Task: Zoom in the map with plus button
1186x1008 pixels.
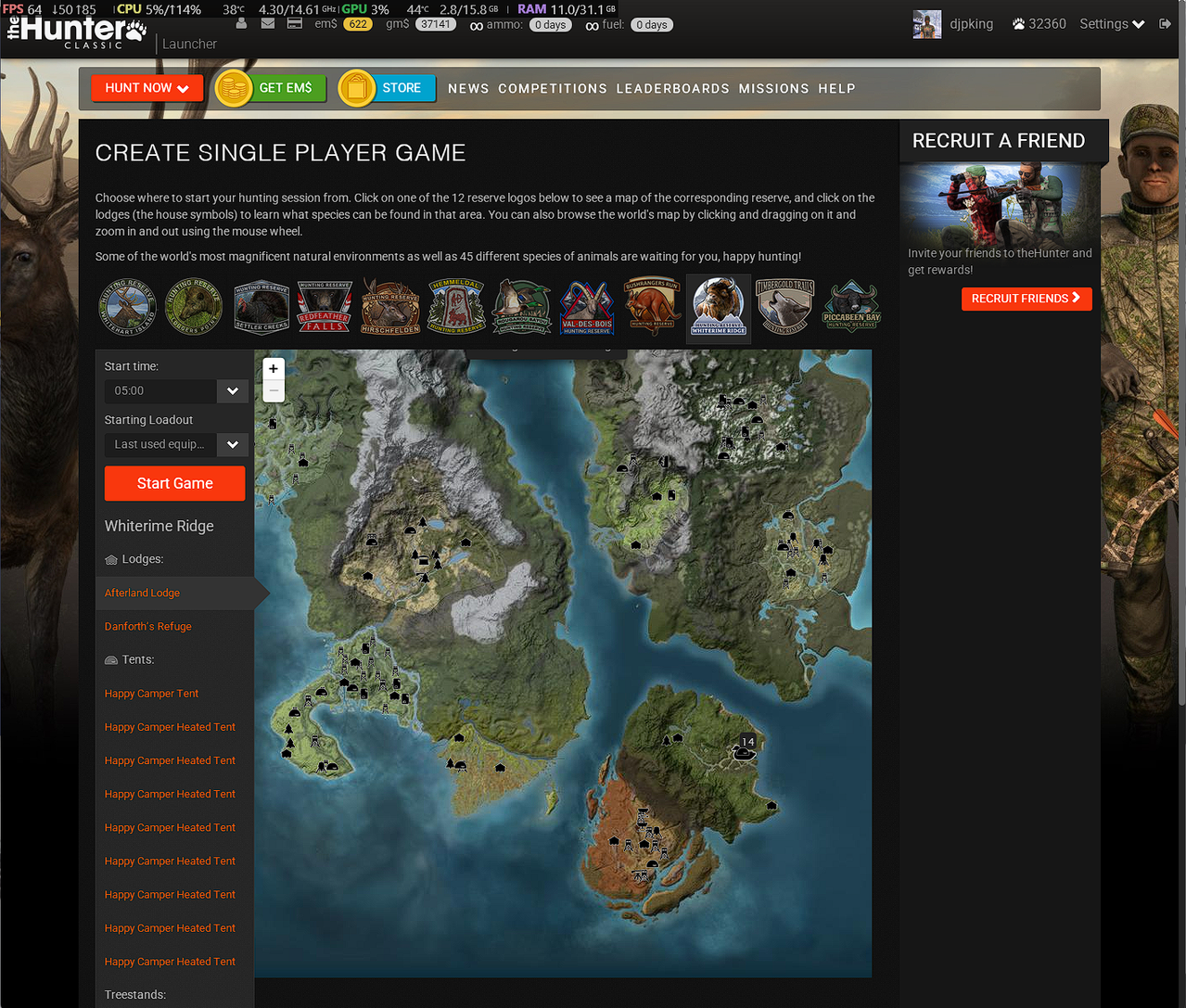Action: coord(274,369)
